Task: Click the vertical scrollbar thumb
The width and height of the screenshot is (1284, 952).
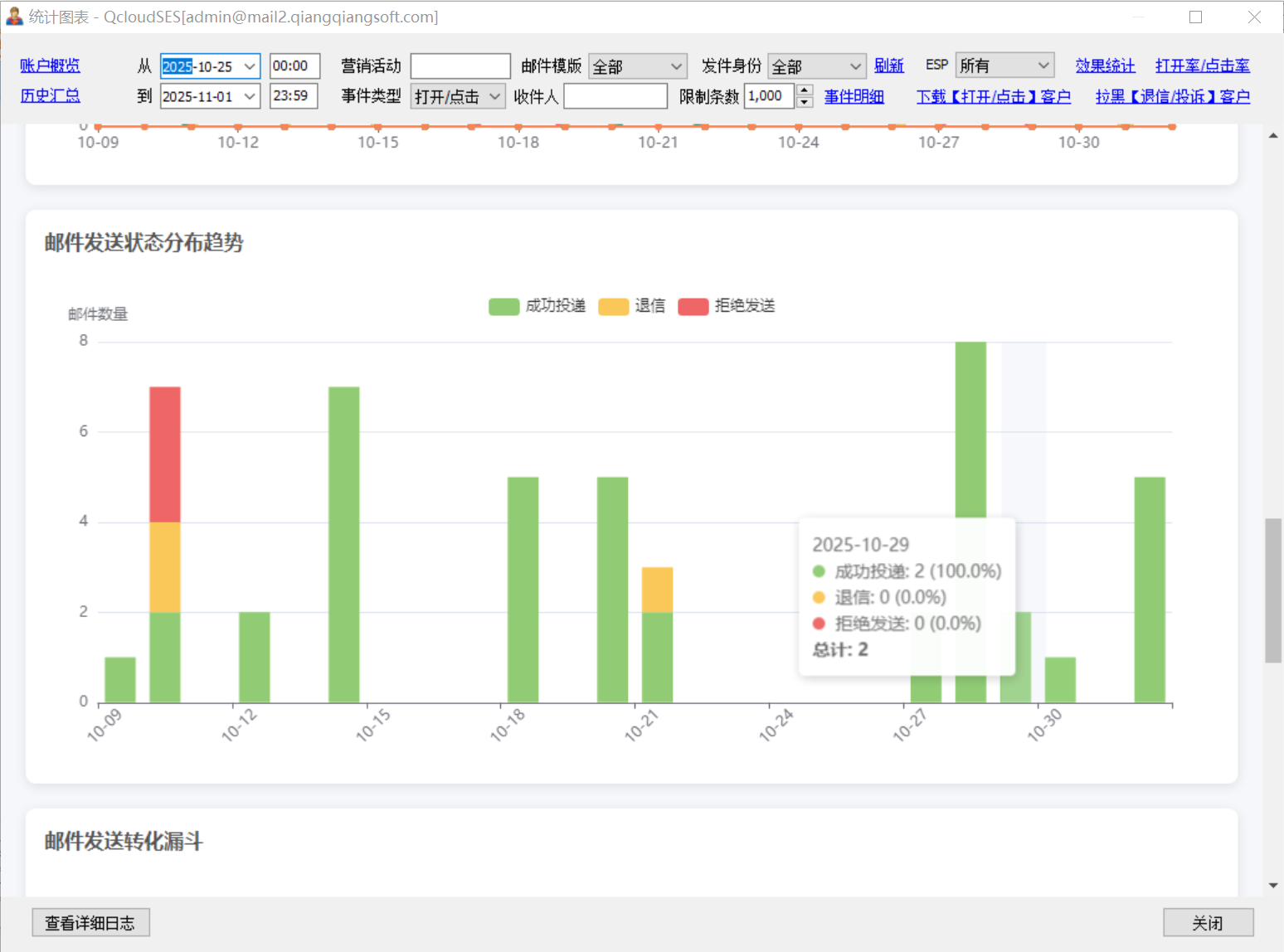Action: [1272, 590]
